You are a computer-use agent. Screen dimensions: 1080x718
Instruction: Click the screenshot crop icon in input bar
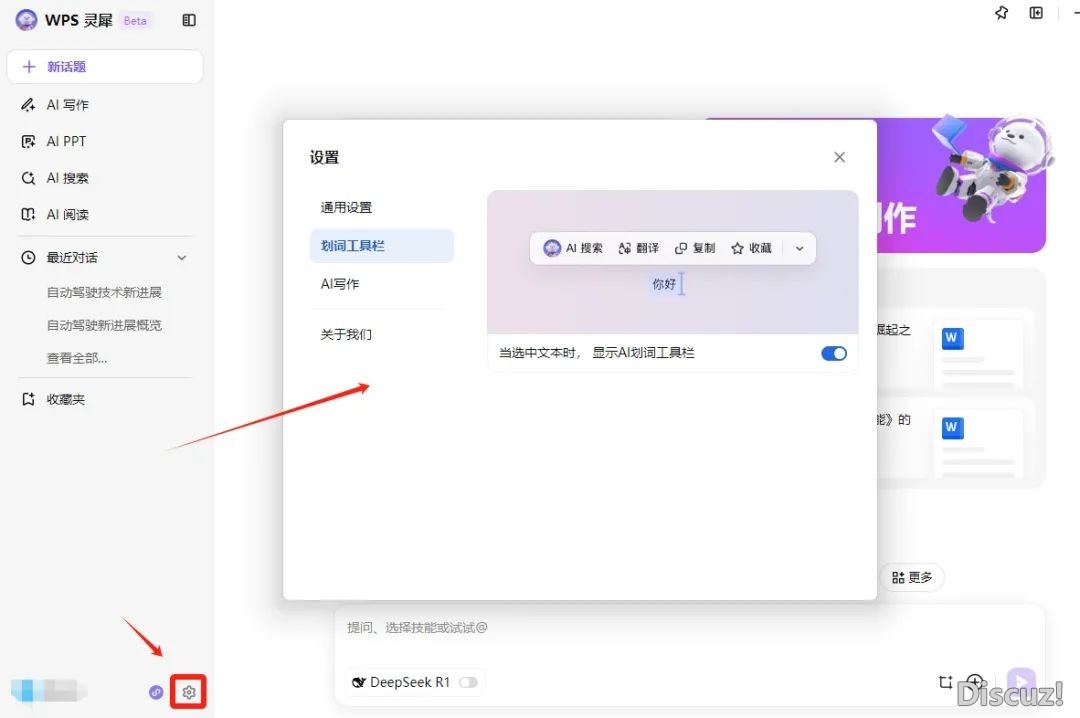(x=945, y=682)
